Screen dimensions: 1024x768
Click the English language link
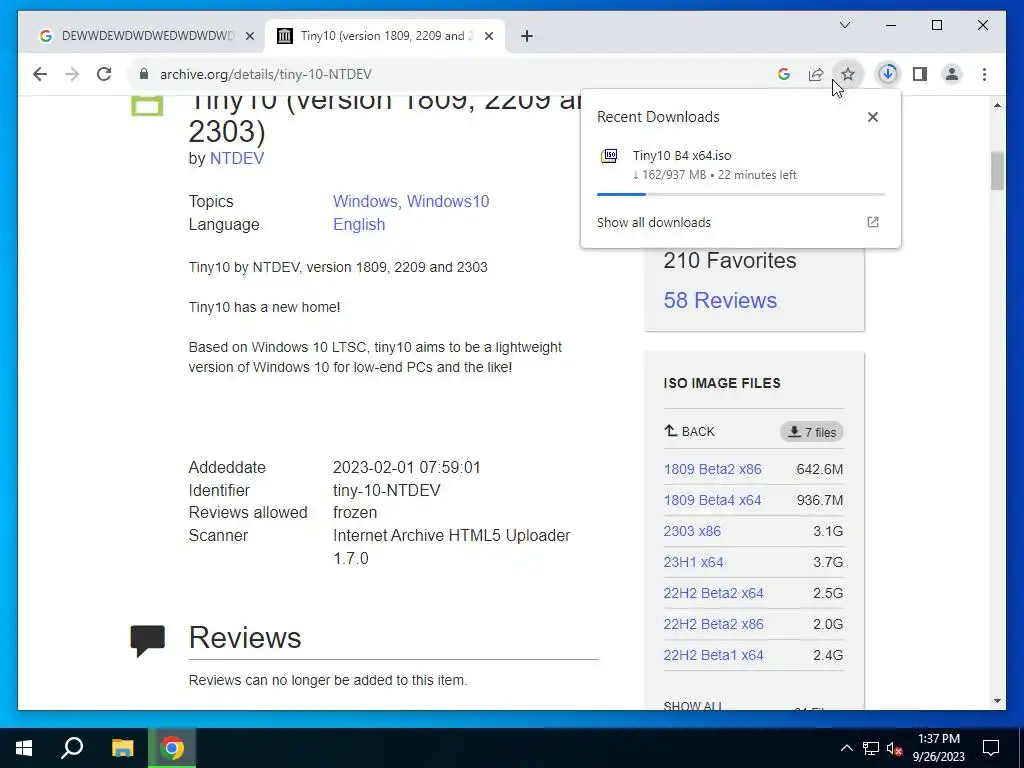pyautogui.click(x=359, y=224)
